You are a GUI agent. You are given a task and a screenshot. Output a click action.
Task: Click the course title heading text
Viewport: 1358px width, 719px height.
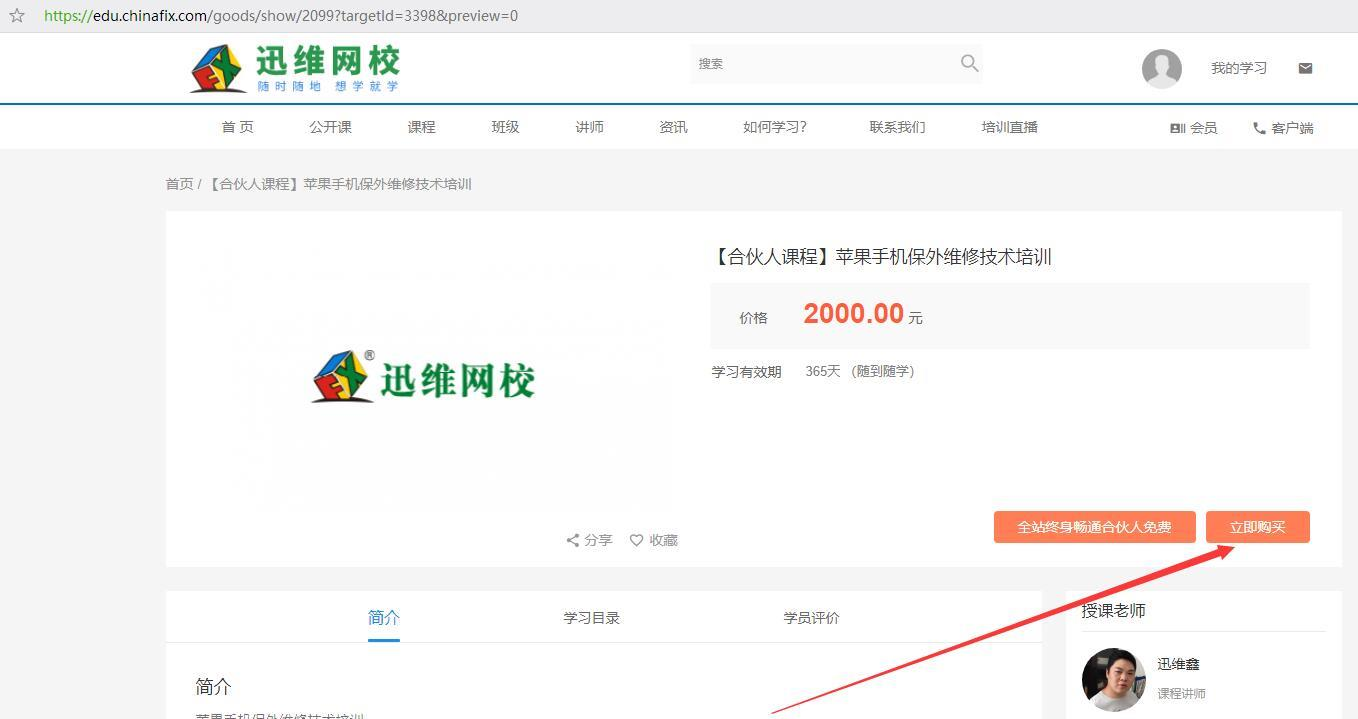[881, 257]
